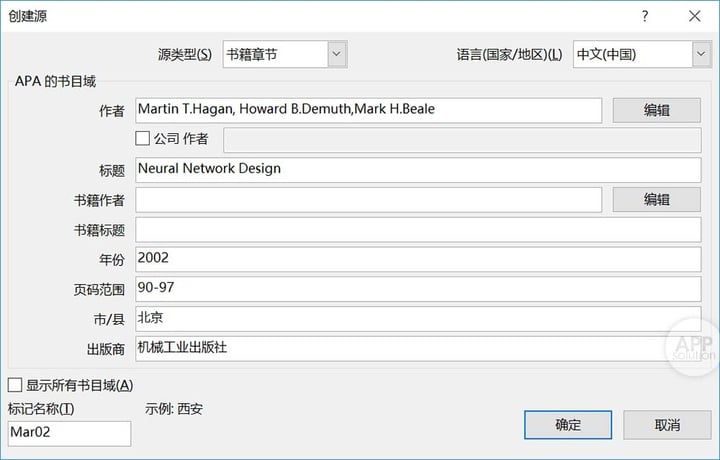The image size is (720, 460).
Task: Select the empty 书籍作者 input field
Action: tap(368, 200)
